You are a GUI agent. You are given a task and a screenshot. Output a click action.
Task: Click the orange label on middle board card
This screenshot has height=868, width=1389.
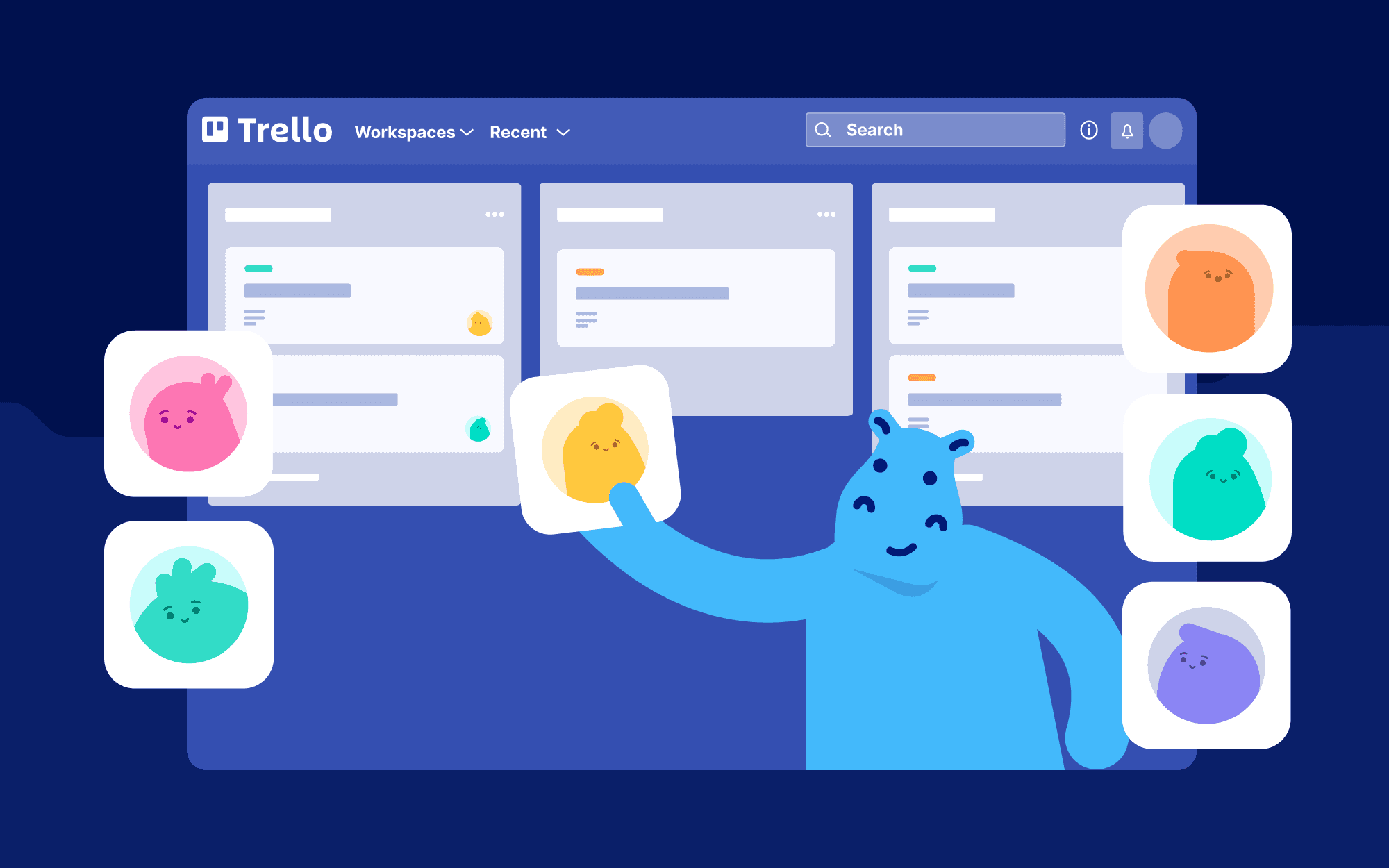(590, 272)
